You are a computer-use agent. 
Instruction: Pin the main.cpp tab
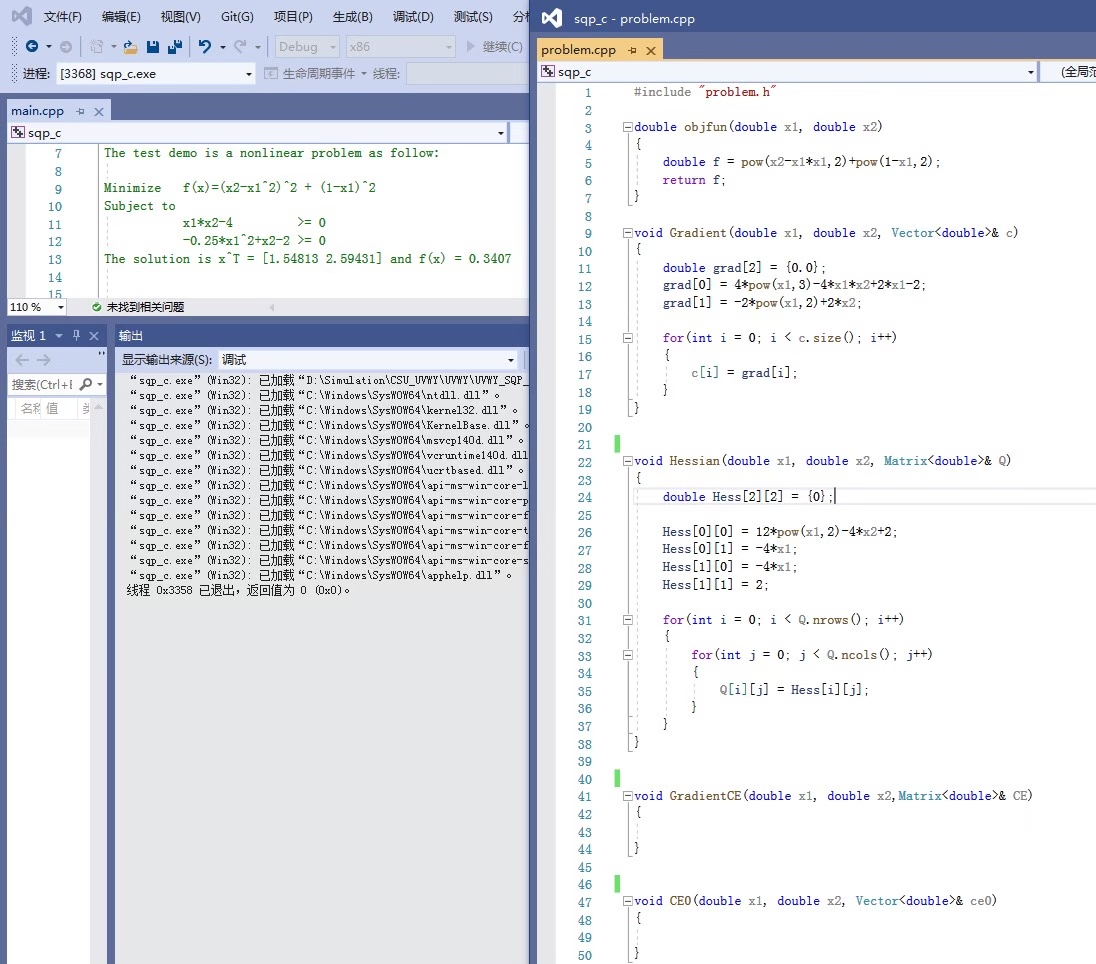pos(80,111)
